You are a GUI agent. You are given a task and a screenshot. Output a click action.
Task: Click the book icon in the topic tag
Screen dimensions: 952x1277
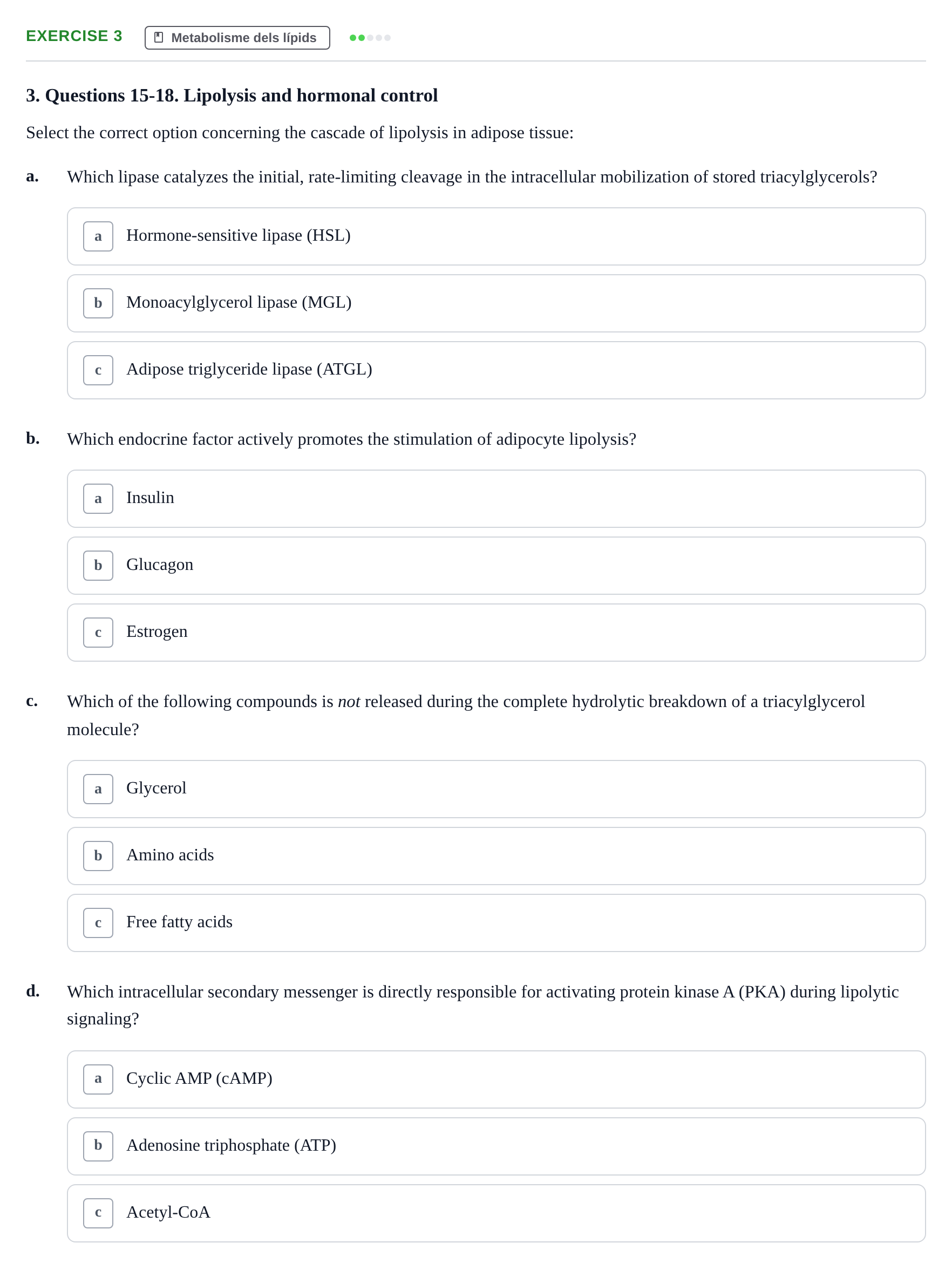159,37
